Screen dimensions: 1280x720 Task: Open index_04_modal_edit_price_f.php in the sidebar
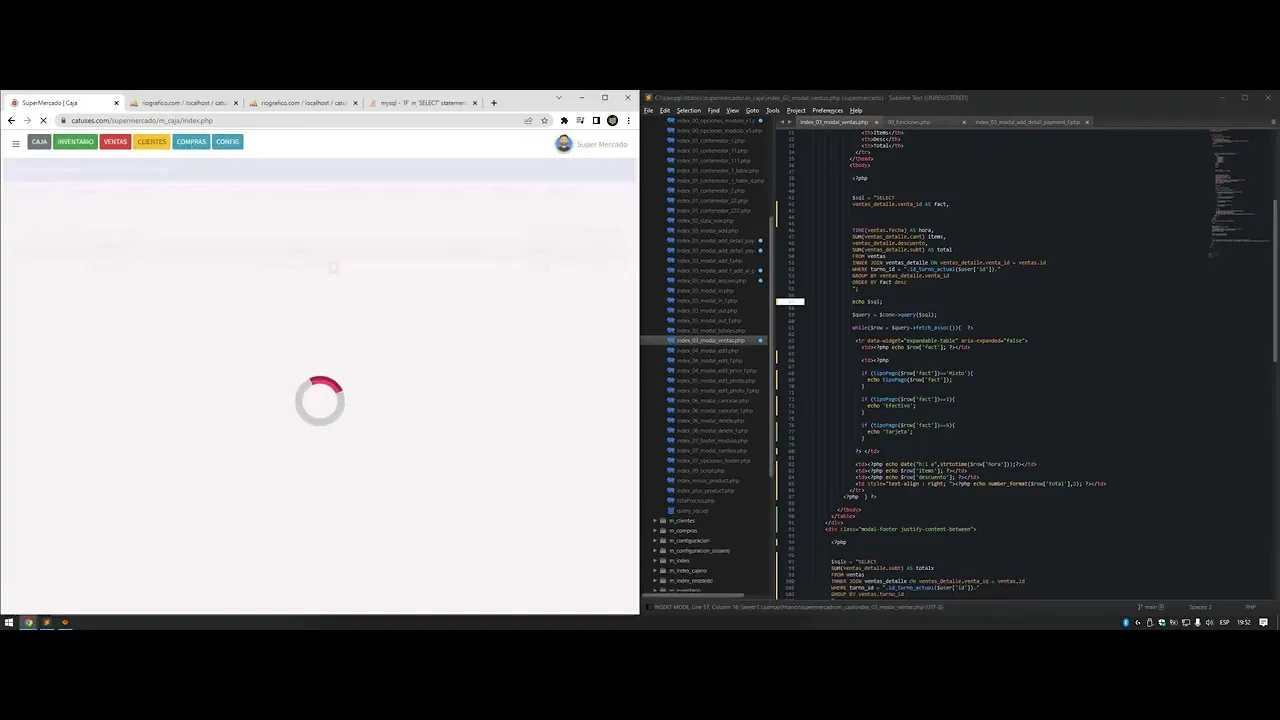716,370
